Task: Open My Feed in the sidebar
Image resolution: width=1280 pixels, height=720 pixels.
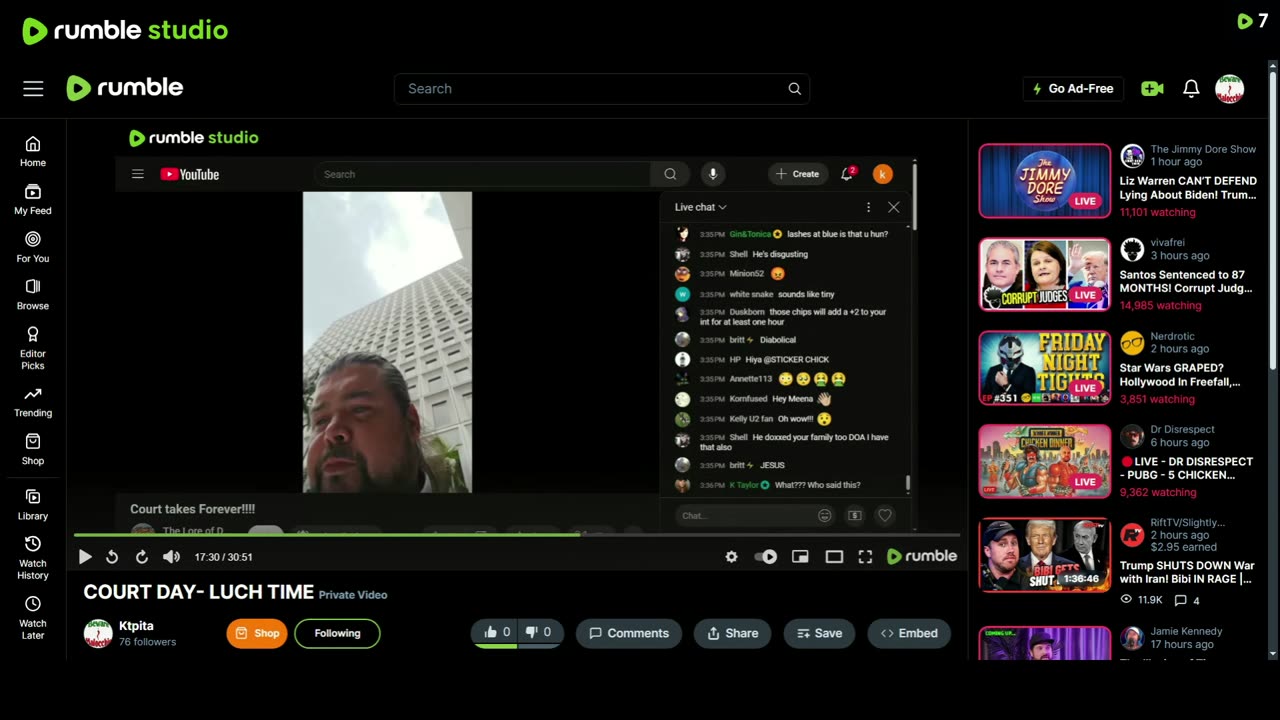Action: click(33, 200)
